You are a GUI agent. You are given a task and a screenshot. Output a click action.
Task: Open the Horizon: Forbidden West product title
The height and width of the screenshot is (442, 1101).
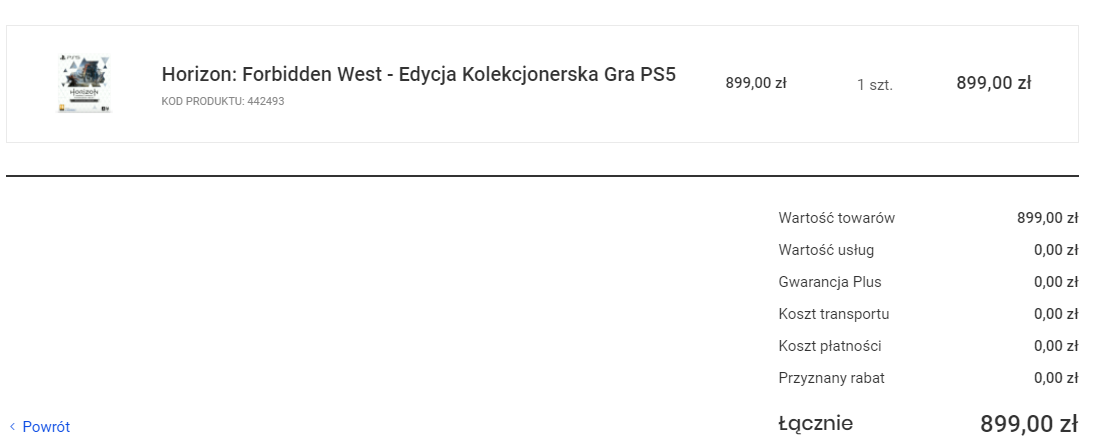[418, 76]
